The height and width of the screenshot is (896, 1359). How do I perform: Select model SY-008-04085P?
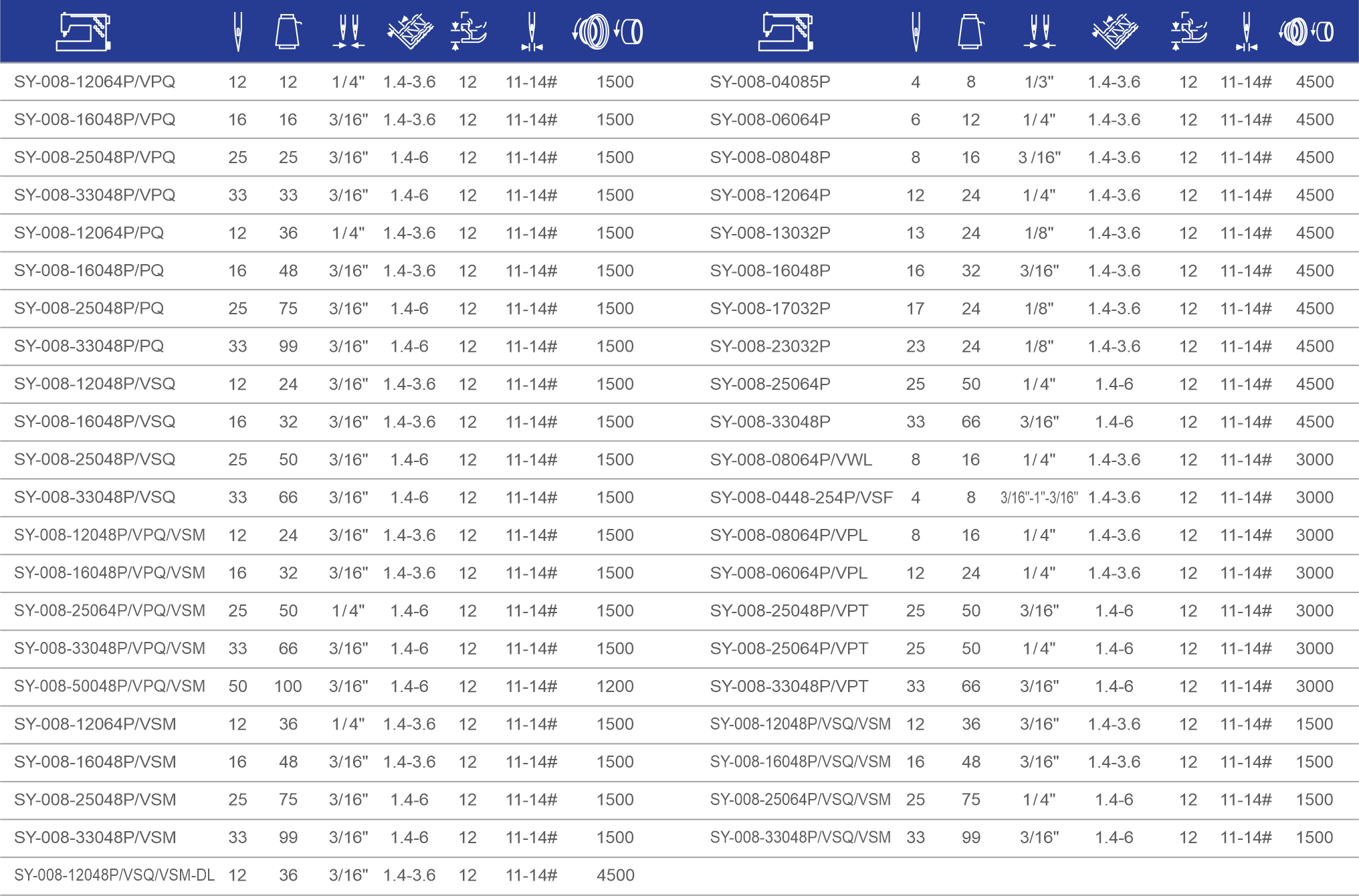coord(770,82)
